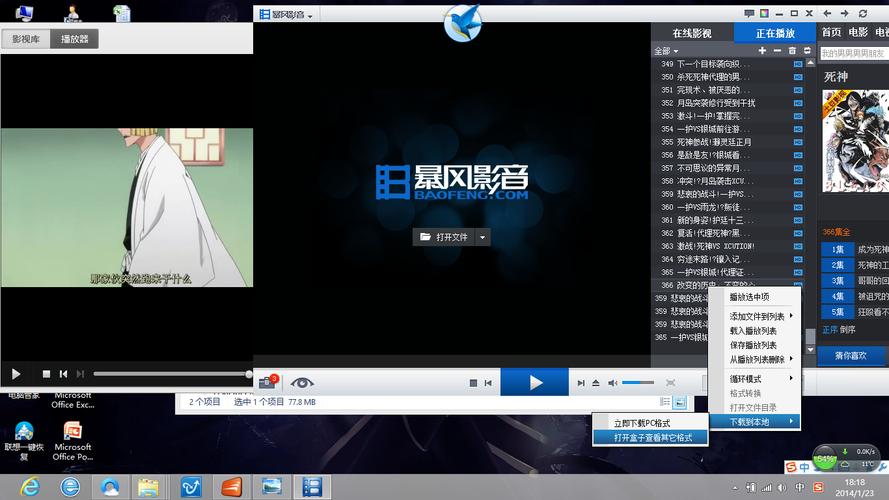Click the fullscreen icon in player bar
889x500 pixels.
[671, 383]
